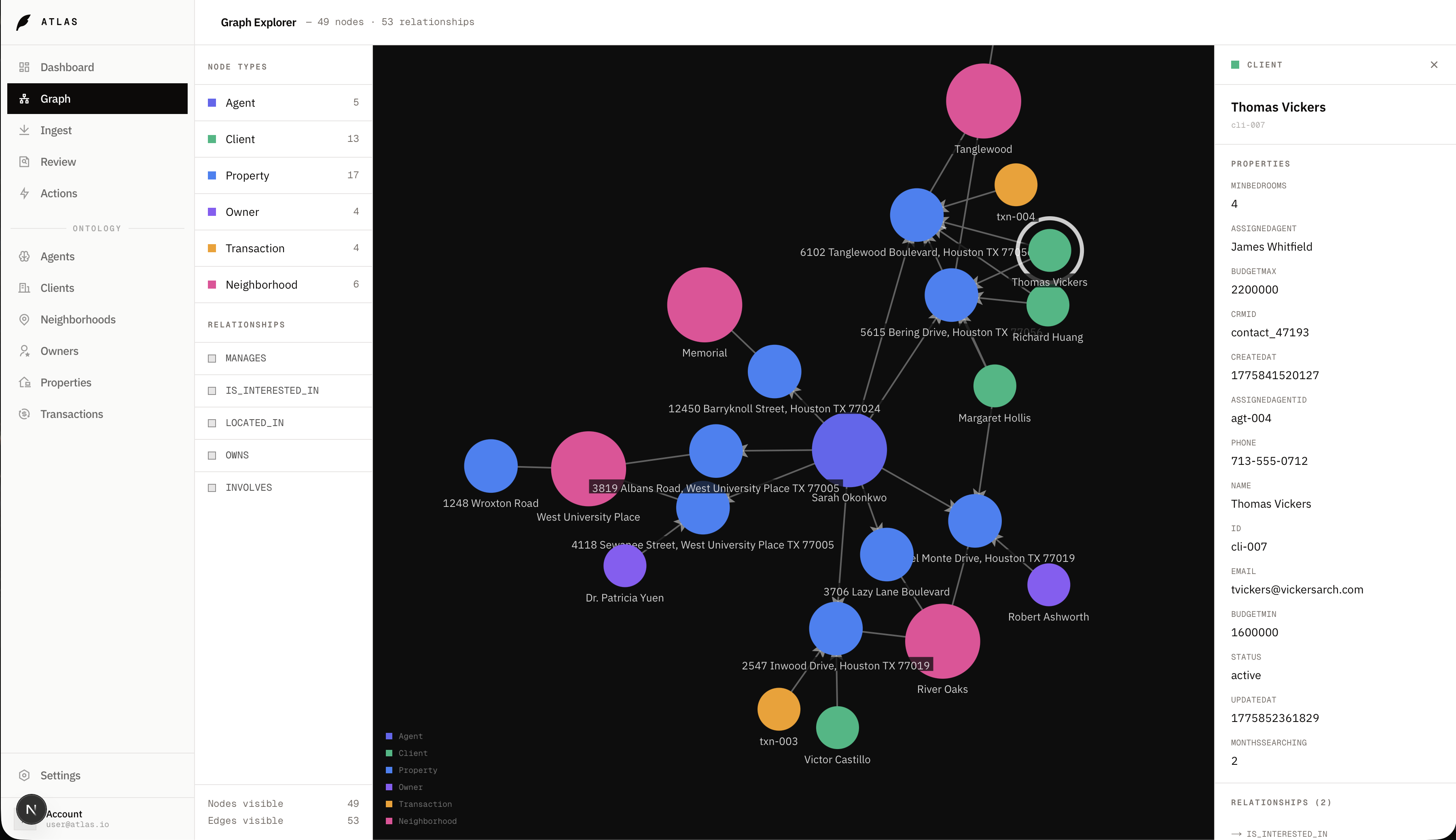Open the Owners list
This screenshot has width=1456, height=840.
point(97,351)
